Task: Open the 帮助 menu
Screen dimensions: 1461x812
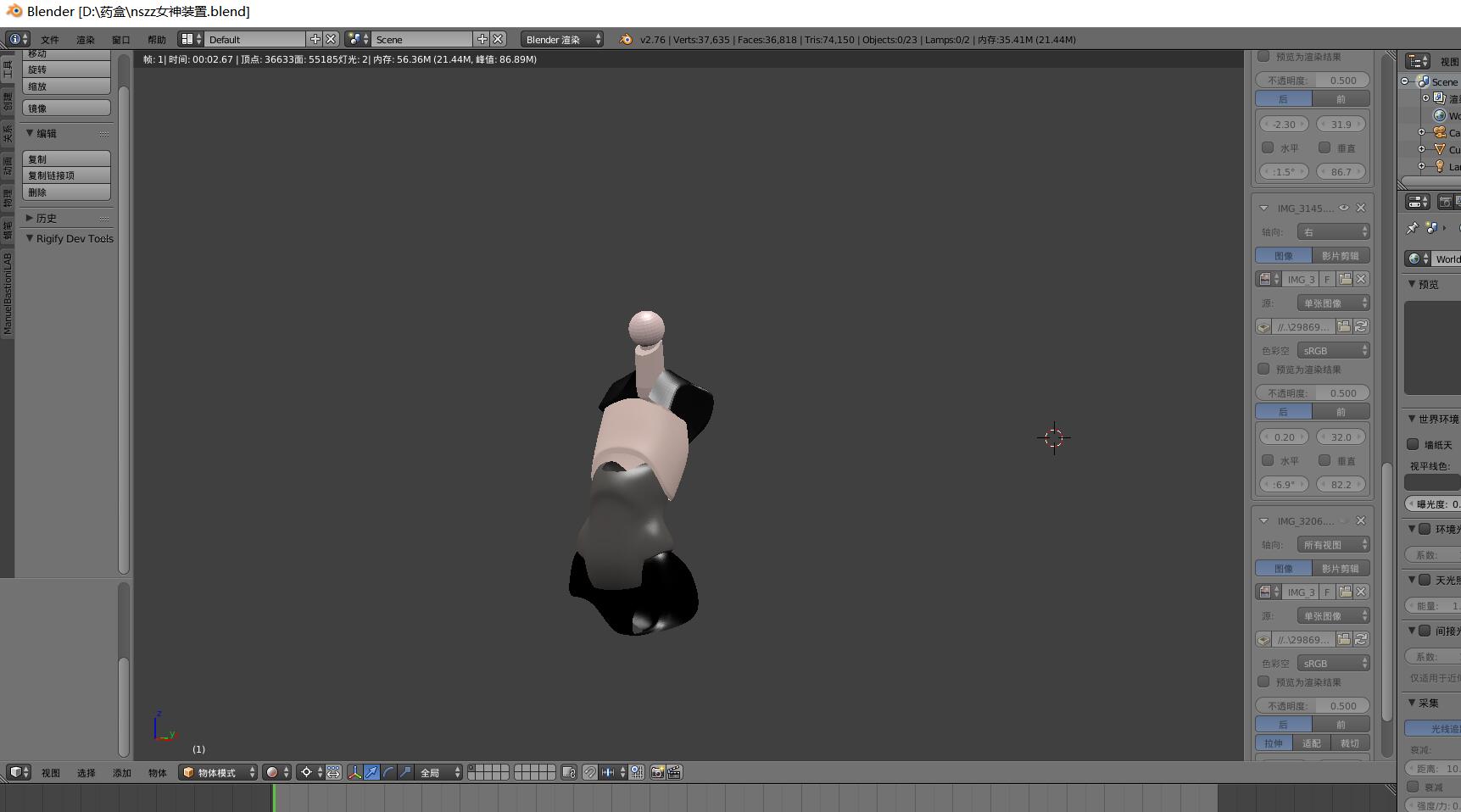Action: [157, 40]
